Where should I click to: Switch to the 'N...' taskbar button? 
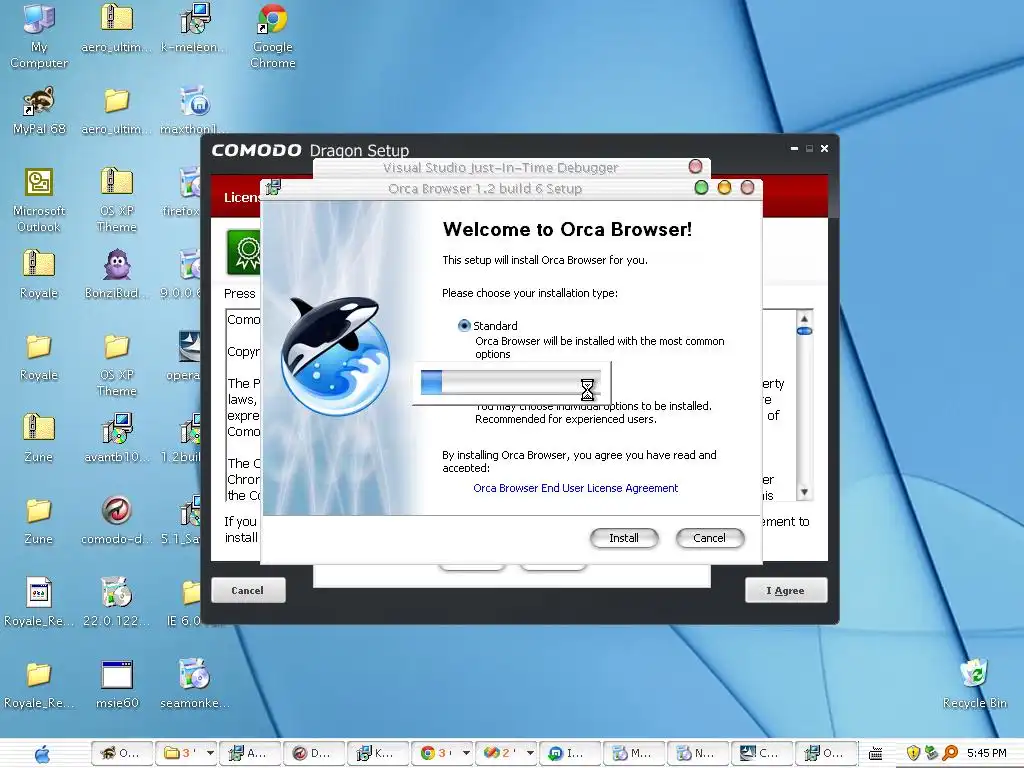coord(697,753)
